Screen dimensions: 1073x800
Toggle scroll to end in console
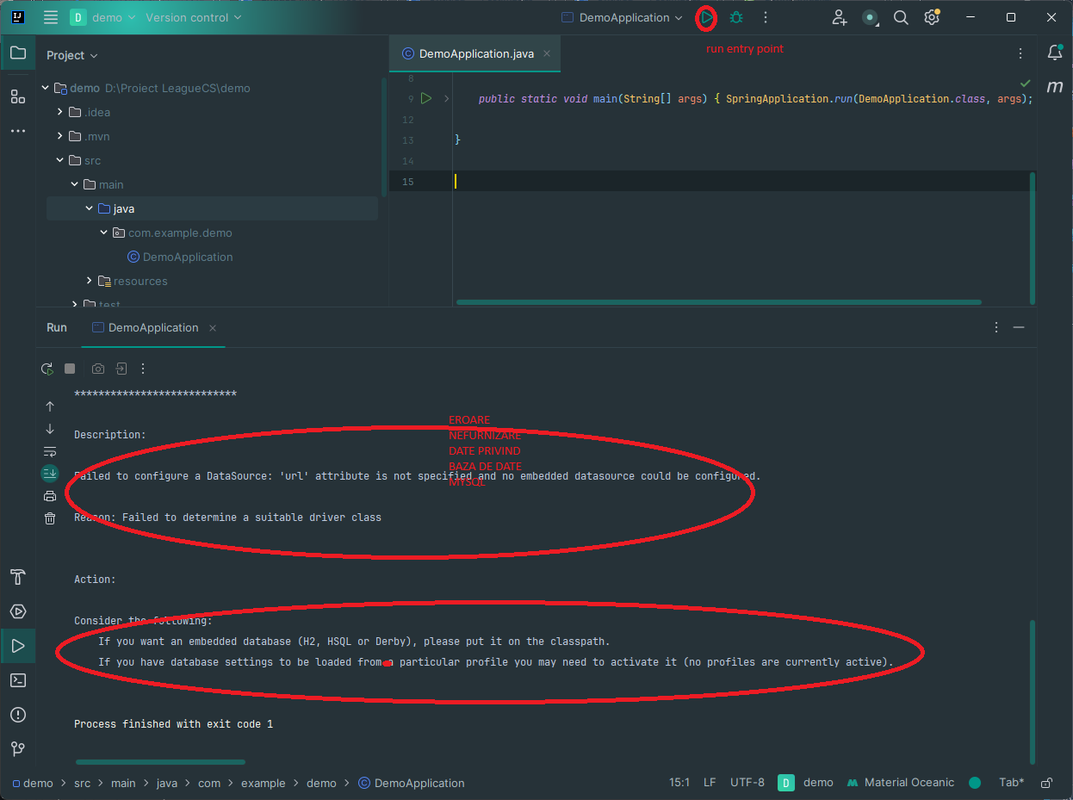coord(50,474)
